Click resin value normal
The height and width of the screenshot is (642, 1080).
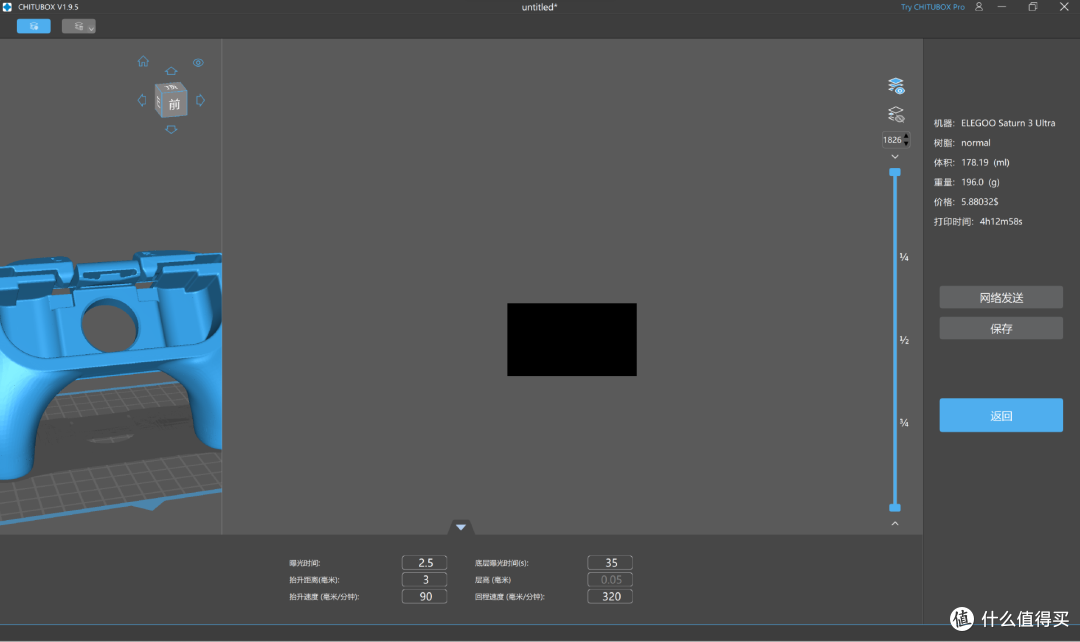click(975, 143)
